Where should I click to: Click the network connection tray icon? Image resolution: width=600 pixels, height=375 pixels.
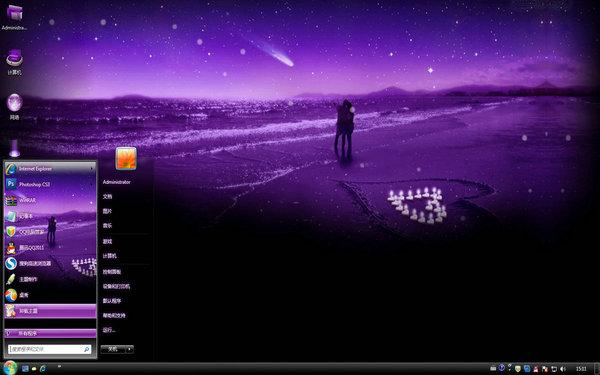click(554, 368)
